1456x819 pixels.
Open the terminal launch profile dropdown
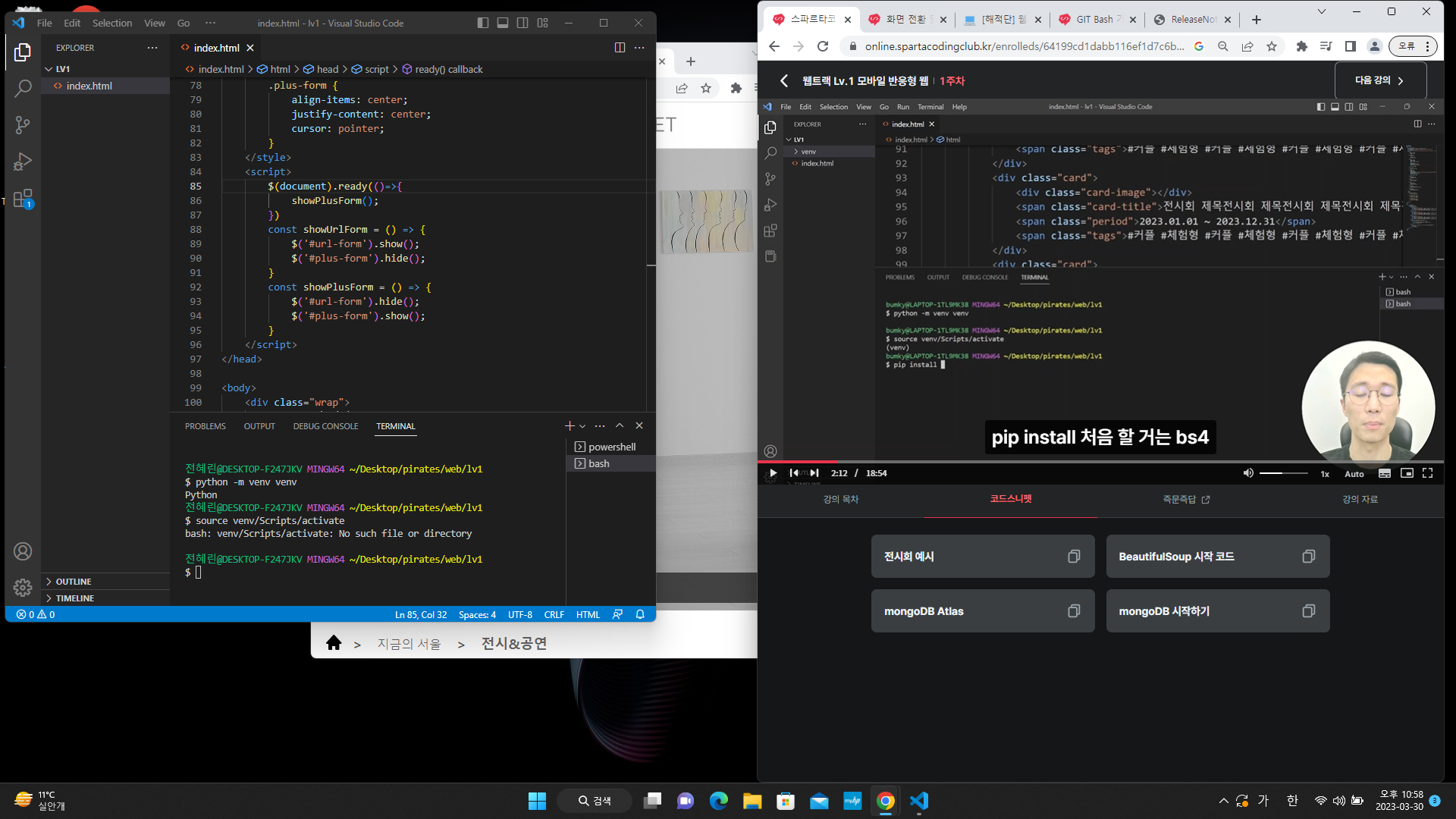[582, 426]
